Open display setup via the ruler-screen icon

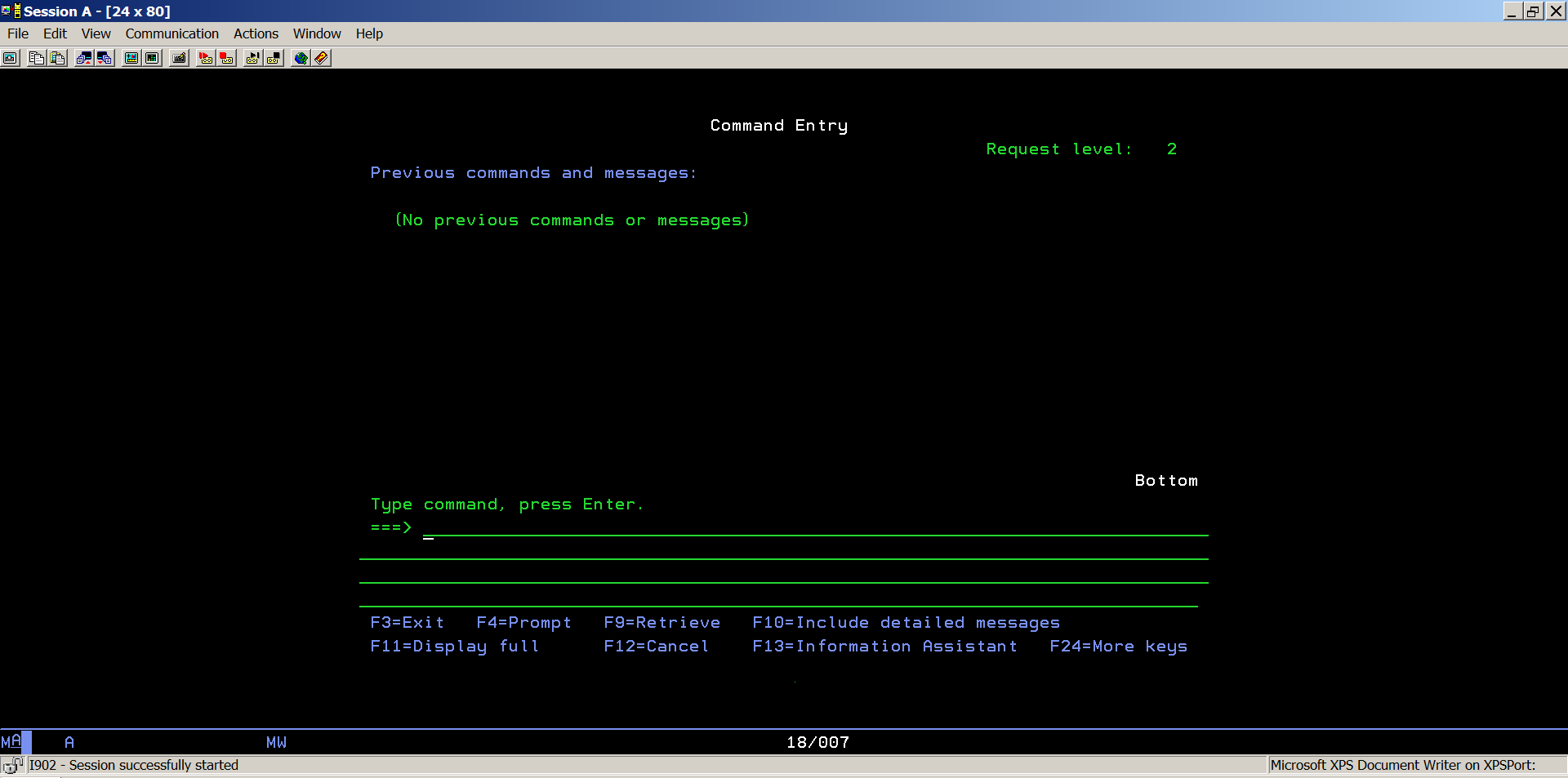tap(131, 58)
